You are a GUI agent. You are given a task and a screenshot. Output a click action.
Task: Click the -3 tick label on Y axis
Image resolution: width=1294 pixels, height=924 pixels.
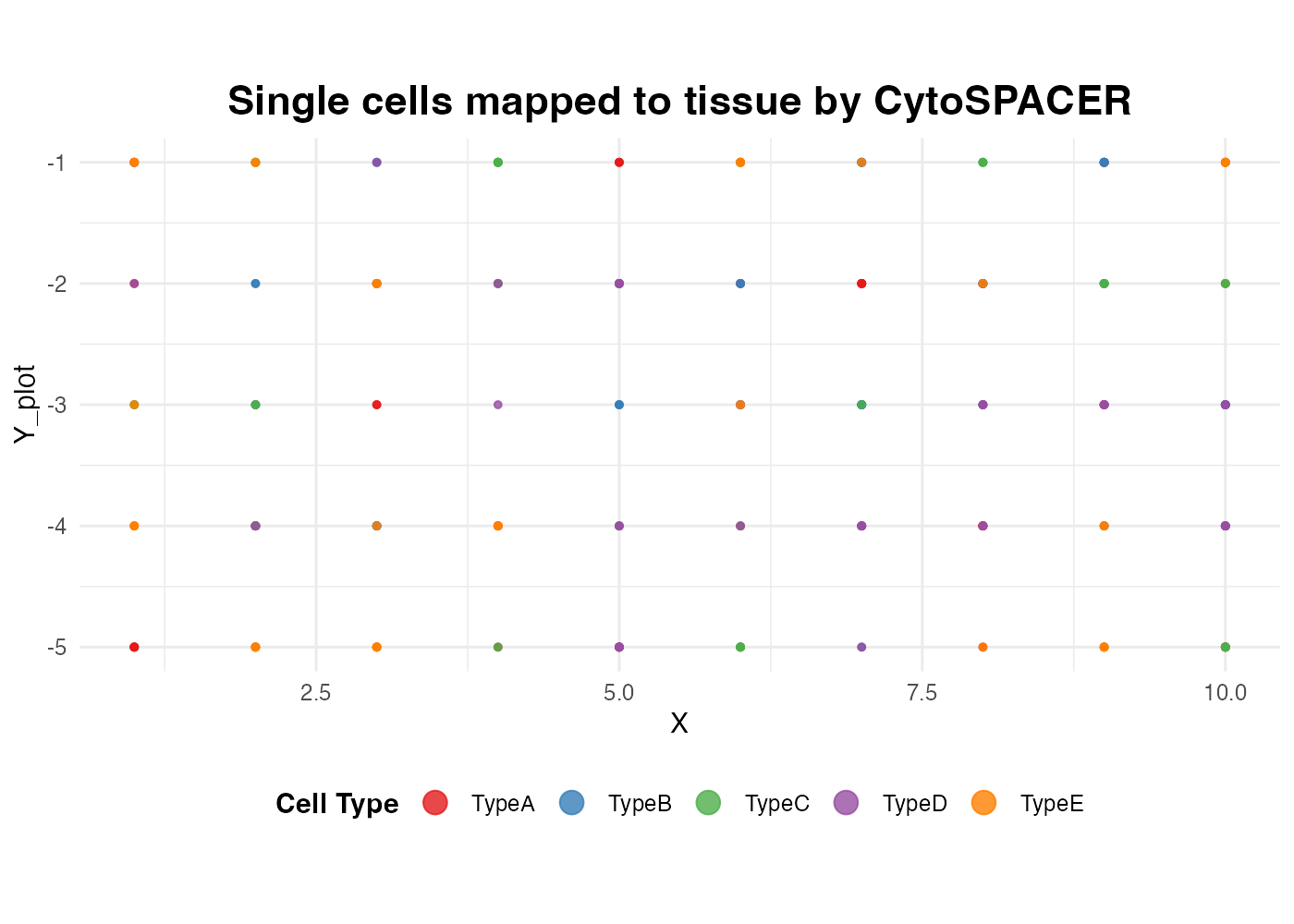click(55, 405)
